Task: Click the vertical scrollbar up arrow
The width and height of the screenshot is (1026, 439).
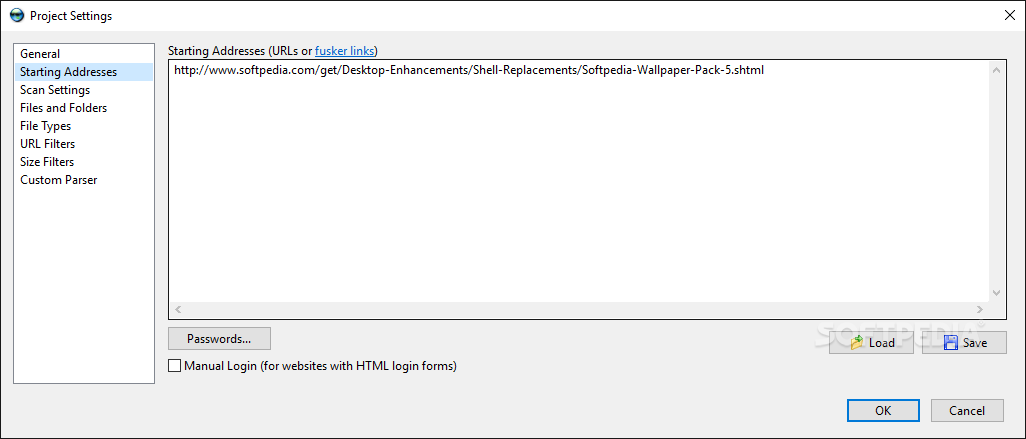Action: (997, 70)
